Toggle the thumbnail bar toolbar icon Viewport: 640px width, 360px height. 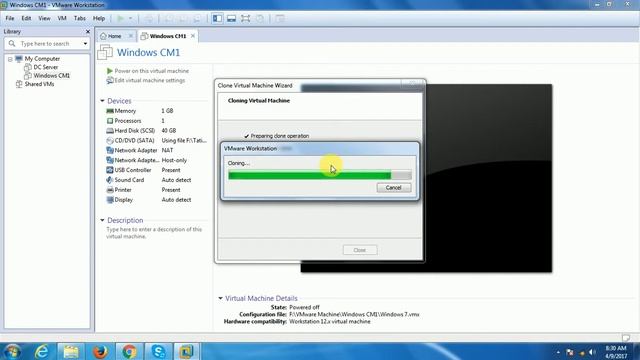(x=231, y=18)
